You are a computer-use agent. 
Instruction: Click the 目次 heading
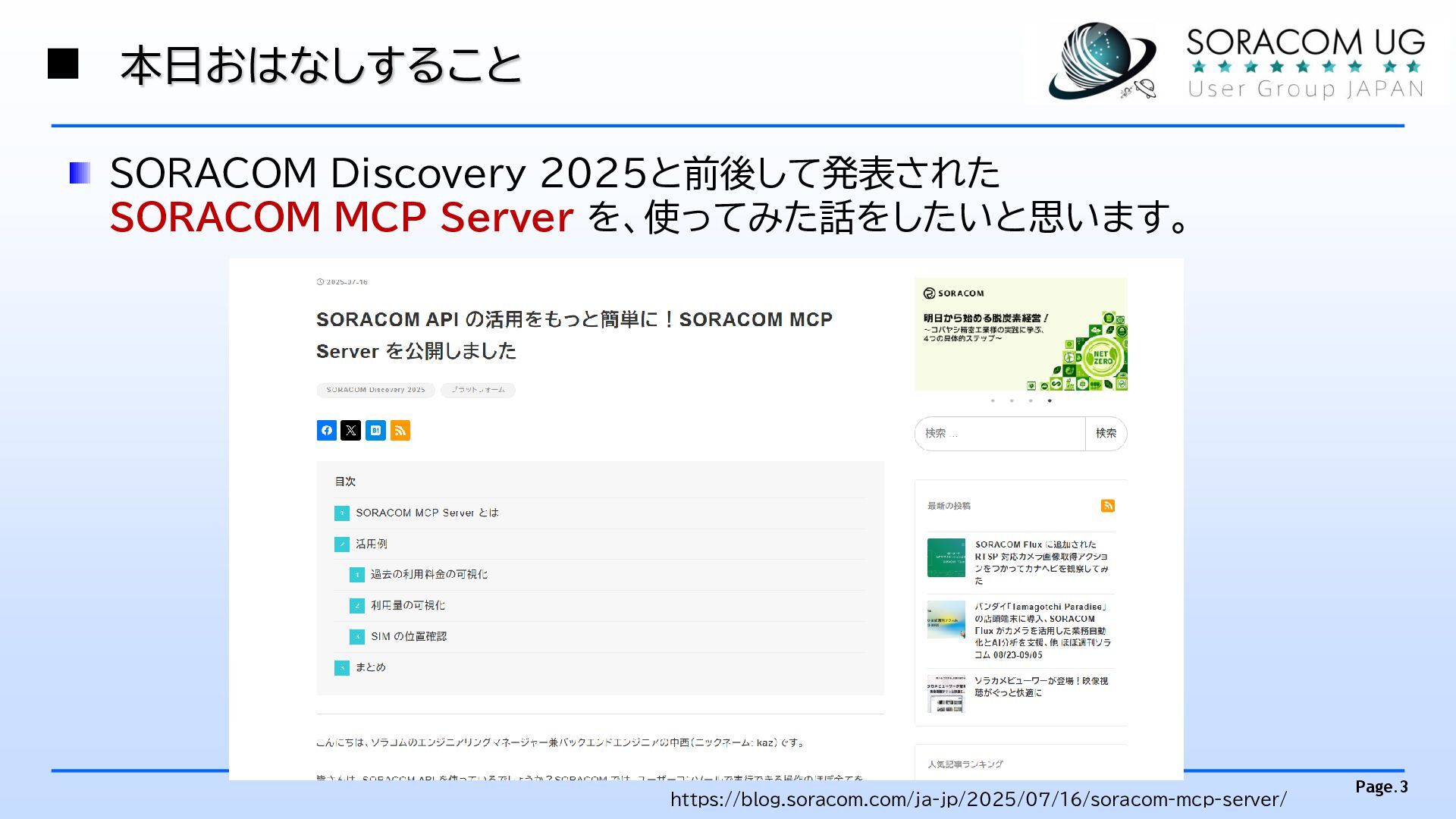(x=345, y=482)
